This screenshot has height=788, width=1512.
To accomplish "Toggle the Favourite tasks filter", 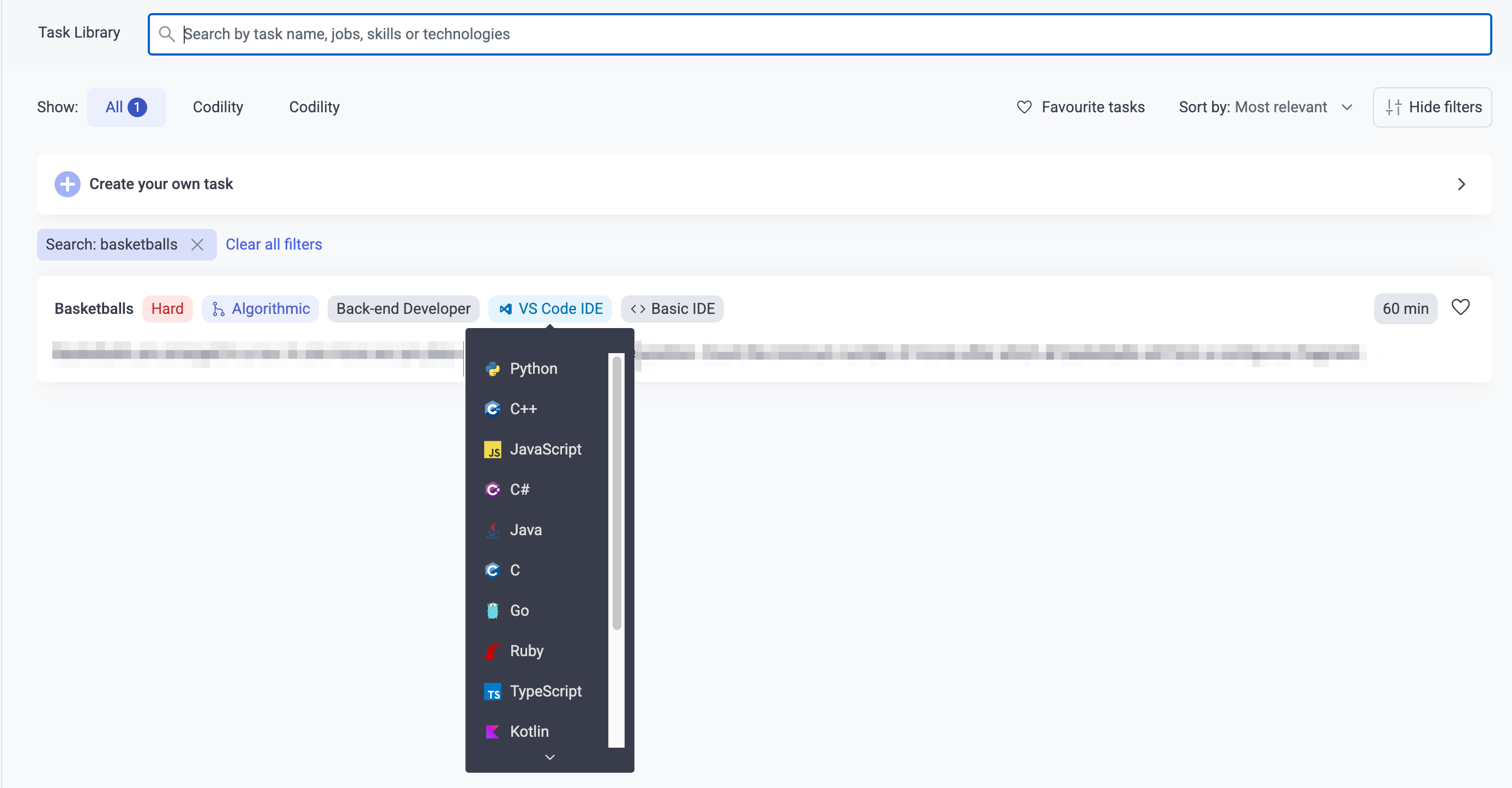I will [x=1081, y=107].
